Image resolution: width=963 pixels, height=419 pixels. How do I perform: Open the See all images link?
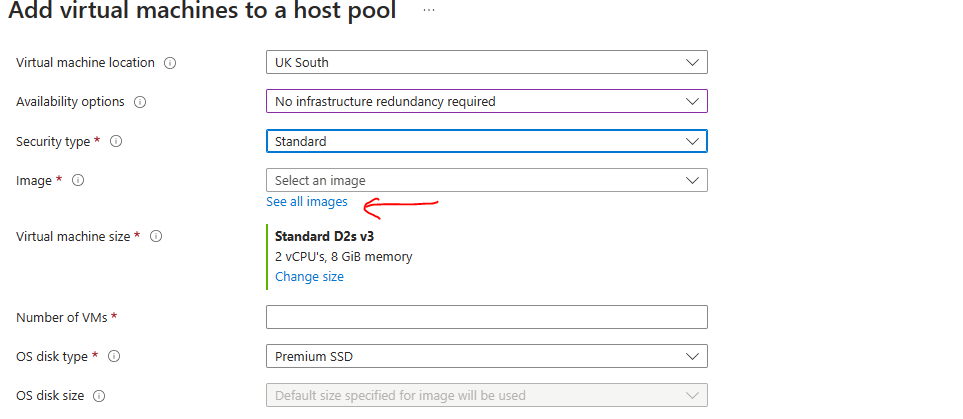pyautogui.click(x=306, y=202)
